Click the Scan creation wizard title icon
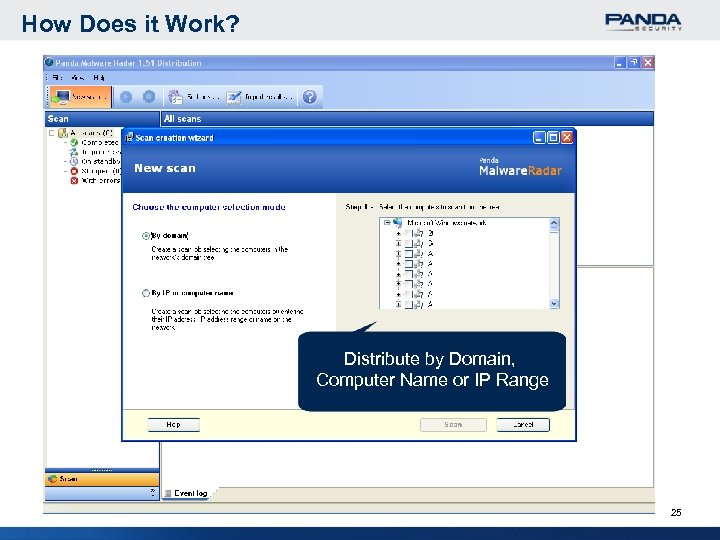This screenshot has width=720, height=540. pos(129,137)
